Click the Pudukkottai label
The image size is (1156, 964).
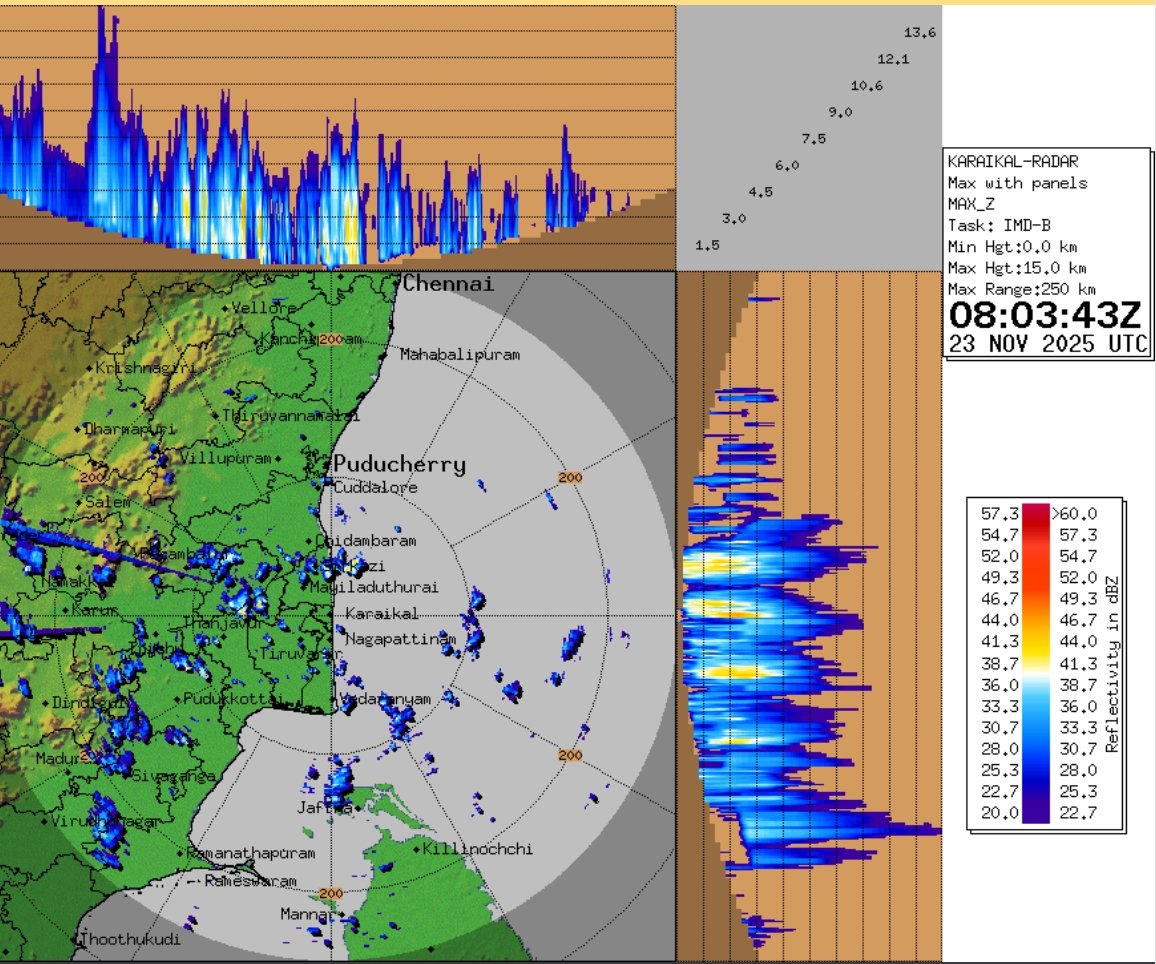233,699
